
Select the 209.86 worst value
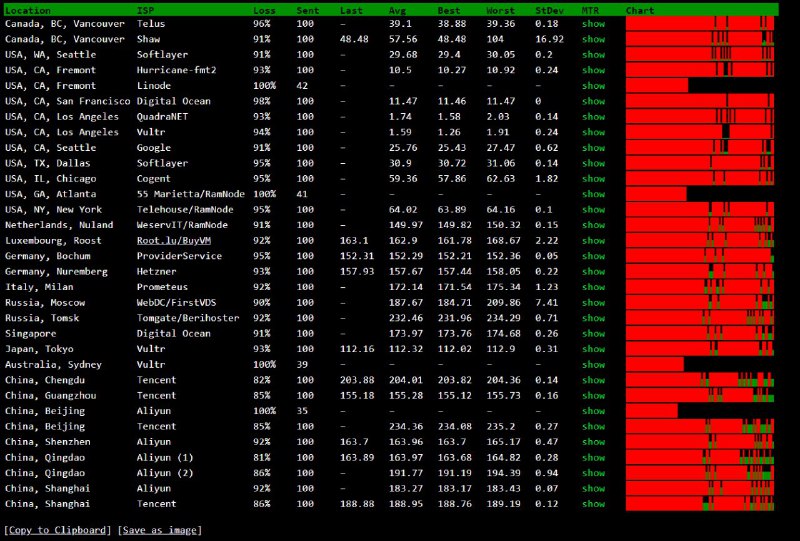[x=504, y=303]
